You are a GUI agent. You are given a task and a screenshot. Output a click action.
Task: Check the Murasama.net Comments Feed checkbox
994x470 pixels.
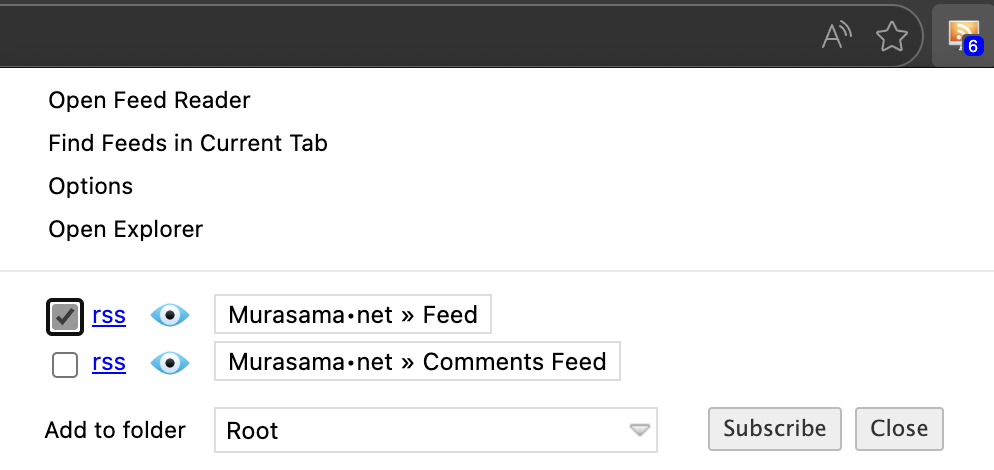click(x=65, y=365)
